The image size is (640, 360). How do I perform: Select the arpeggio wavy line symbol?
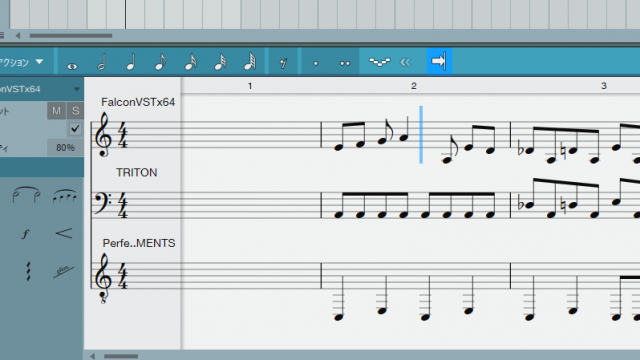28,271
